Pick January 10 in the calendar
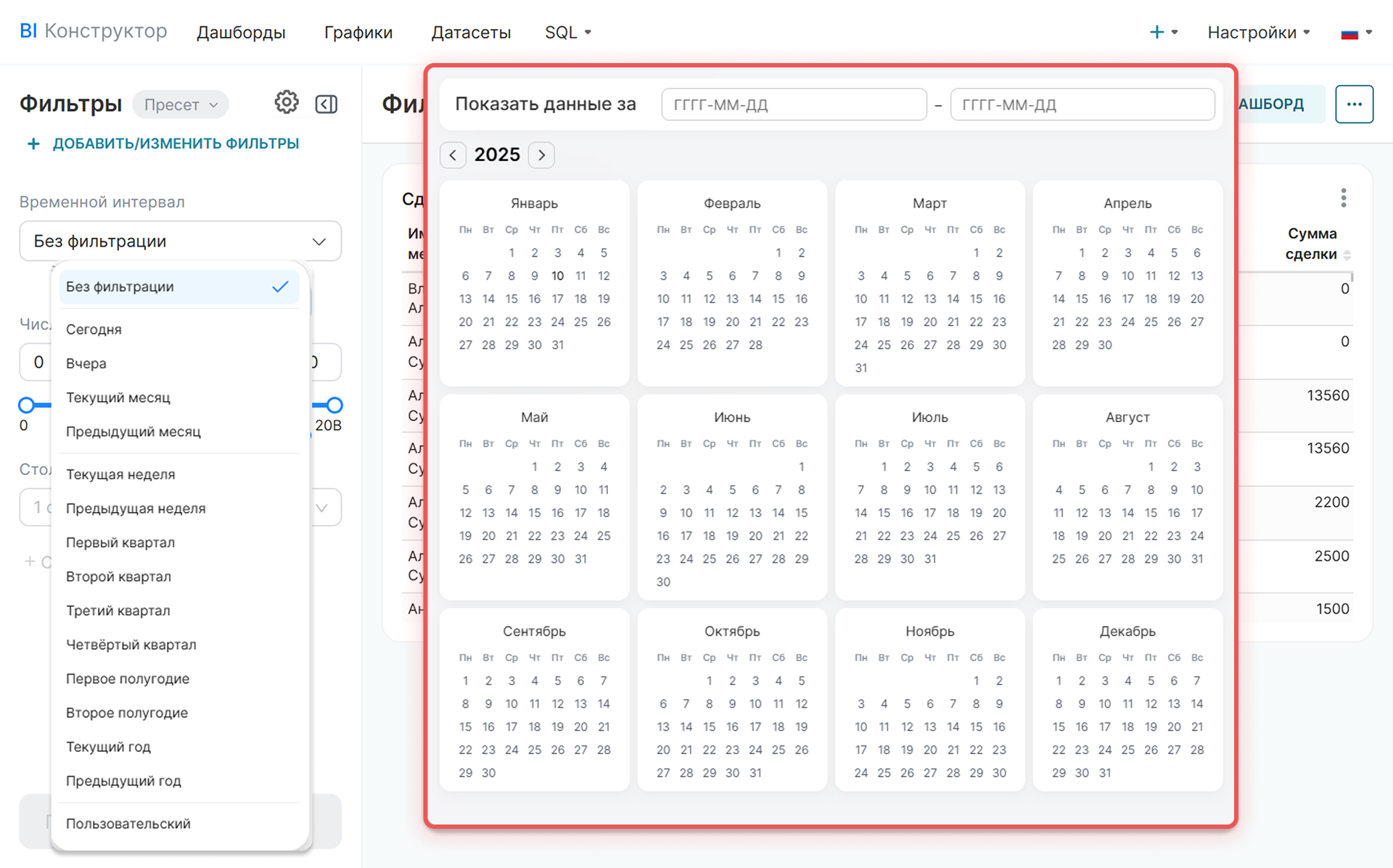The height and width of the screenshot is (868, 1393). click(x=557, y=276)
